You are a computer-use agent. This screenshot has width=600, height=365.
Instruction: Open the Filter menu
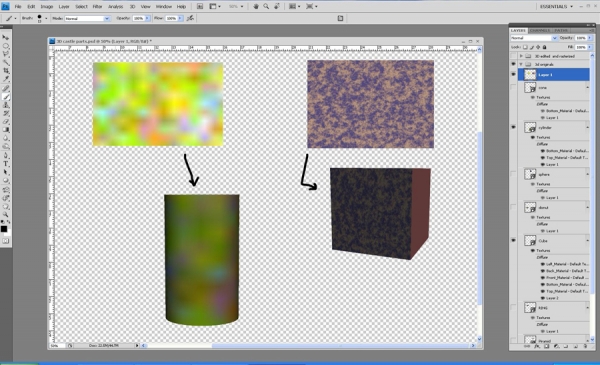coord(98,7)
